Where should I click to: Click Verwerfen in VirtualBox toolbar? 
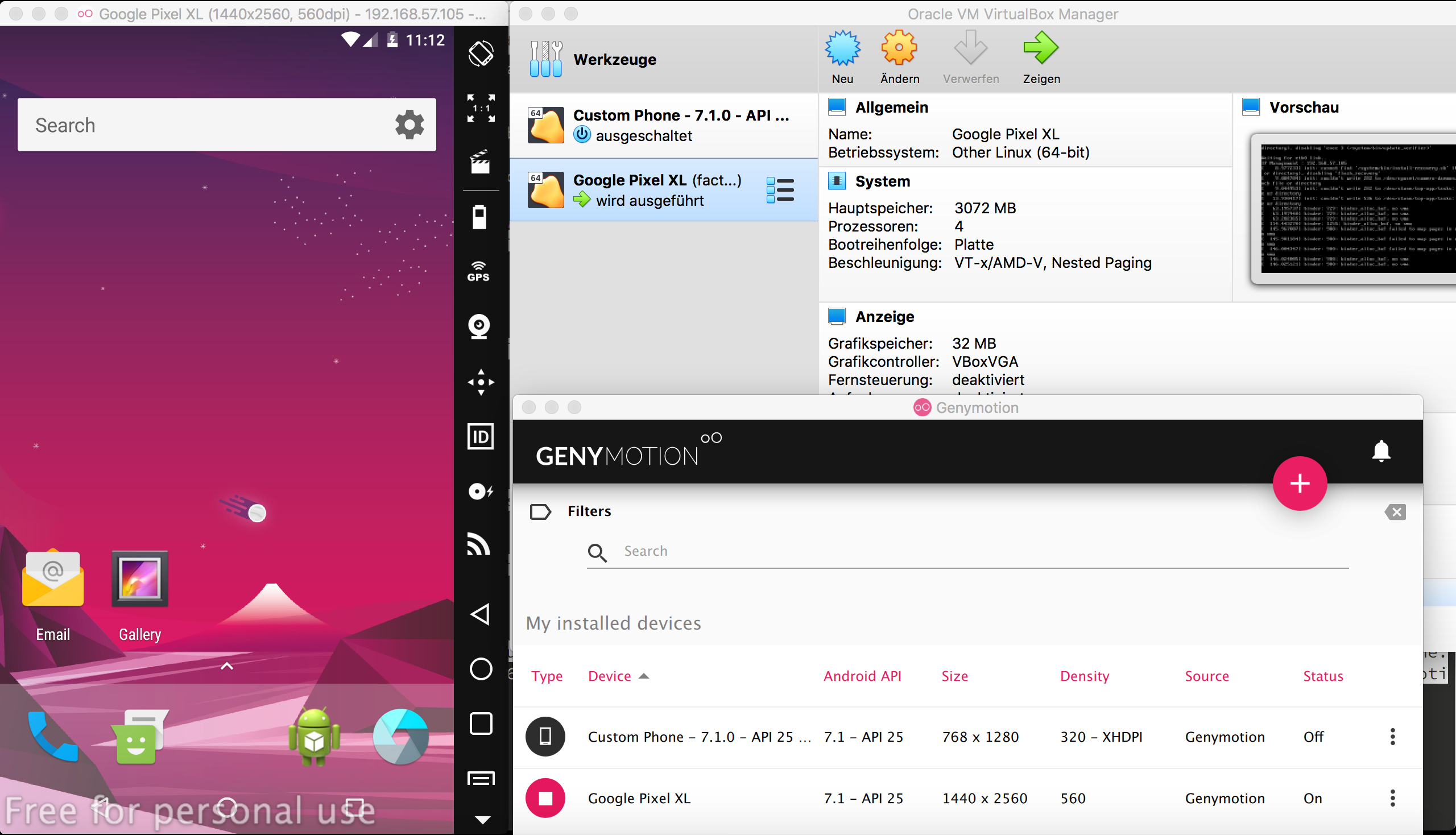pos(971,58)
